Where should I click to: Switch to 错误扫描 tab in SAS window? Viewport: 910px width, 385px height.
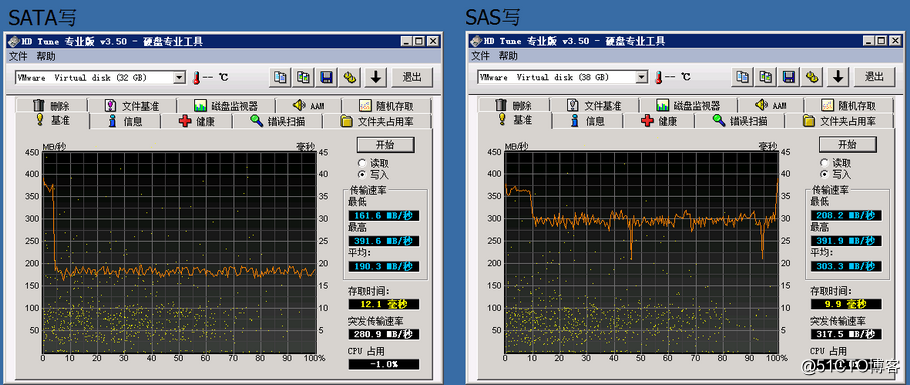point(739,121)
